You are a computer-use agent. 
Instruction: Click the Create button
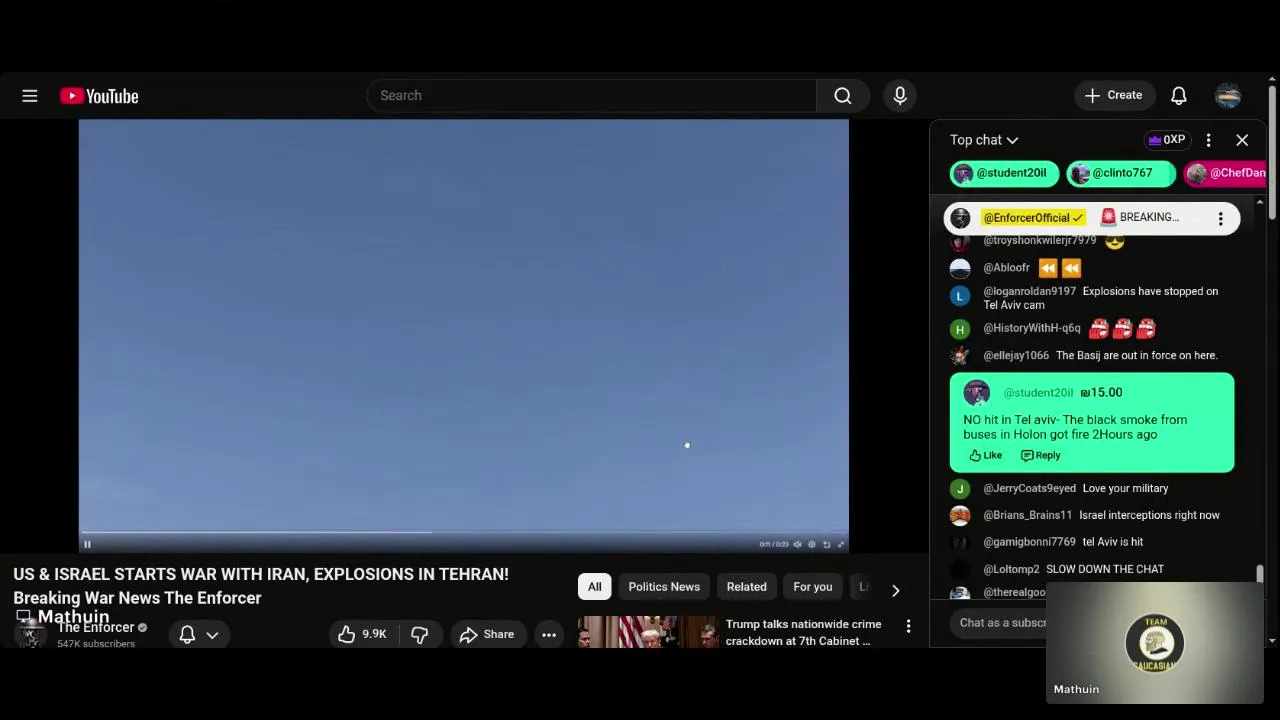pos(1114,95)
